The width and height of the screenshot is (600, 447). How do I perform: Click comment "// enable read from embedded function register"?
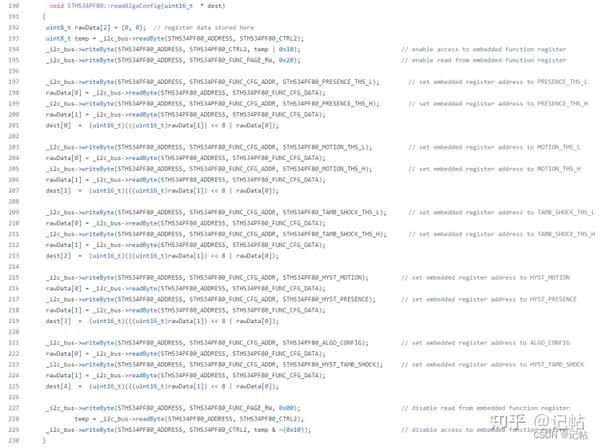tap(484, 60)
